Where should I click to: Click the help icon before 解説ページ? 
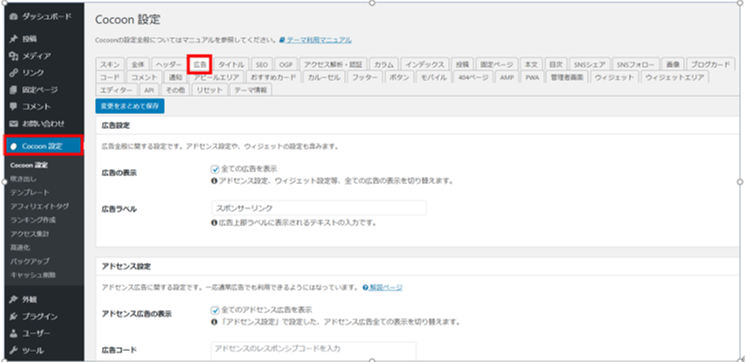(x=365, y=287)
